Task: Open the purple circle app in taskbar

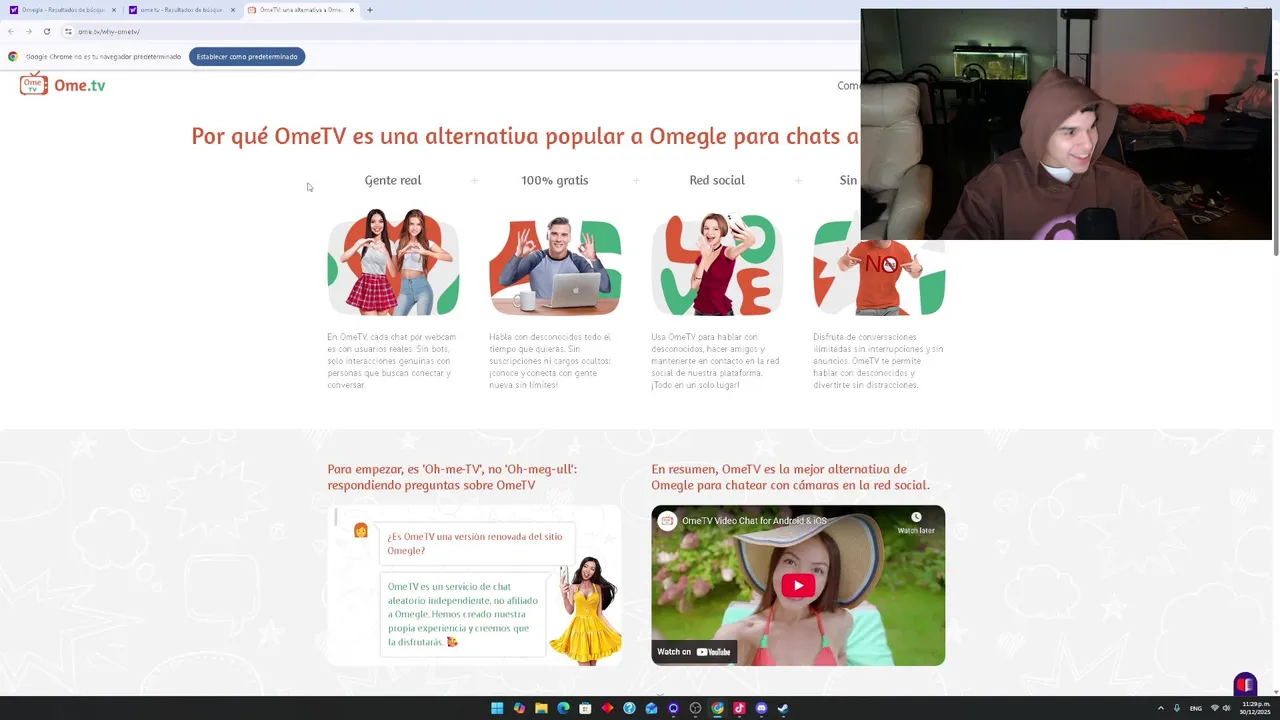Action: tap(673, 708)
